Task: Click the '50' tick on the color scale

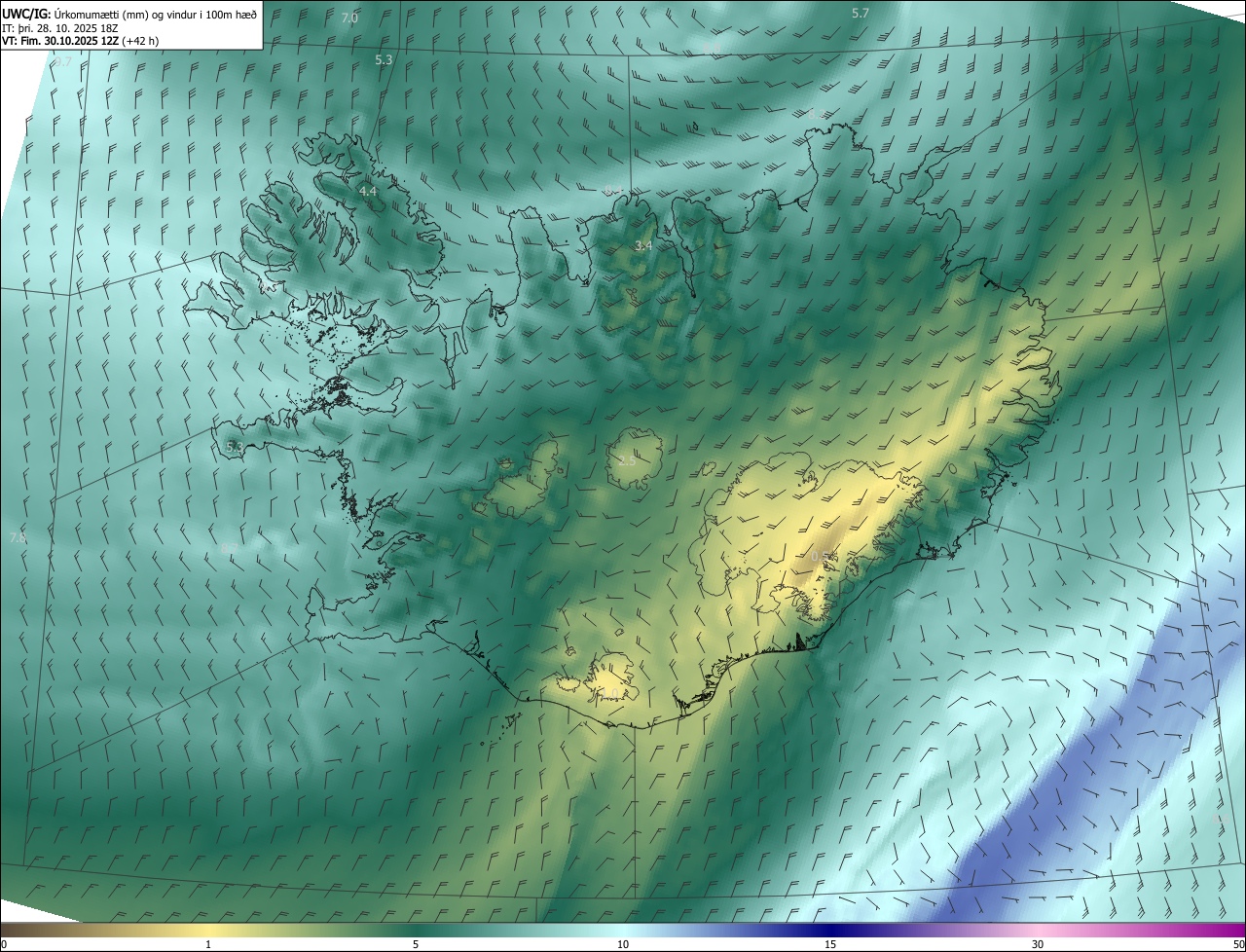Action: (x=1238, y=944)
